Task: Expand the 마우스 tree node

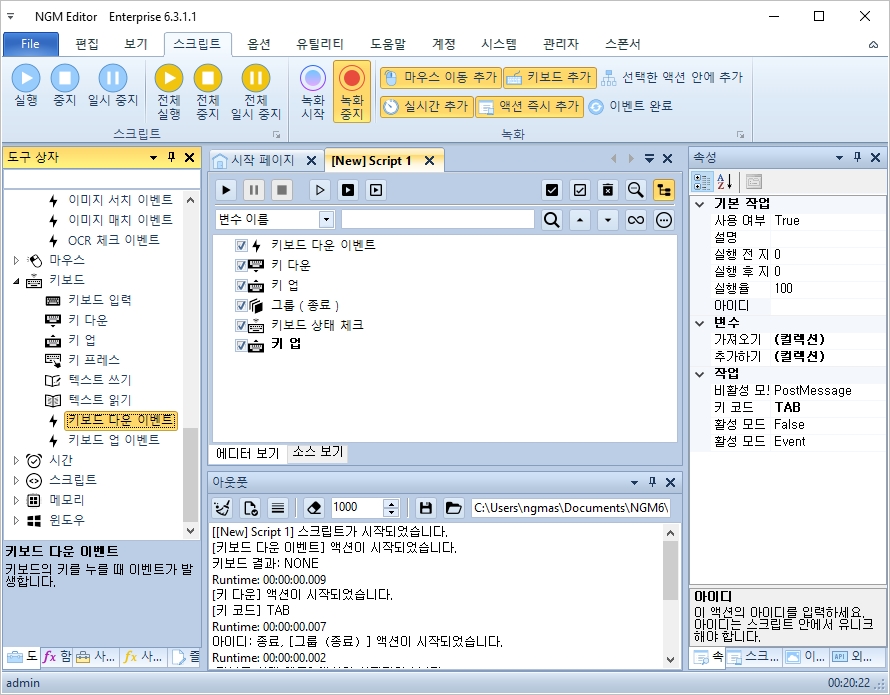Action: click(16, 260)
